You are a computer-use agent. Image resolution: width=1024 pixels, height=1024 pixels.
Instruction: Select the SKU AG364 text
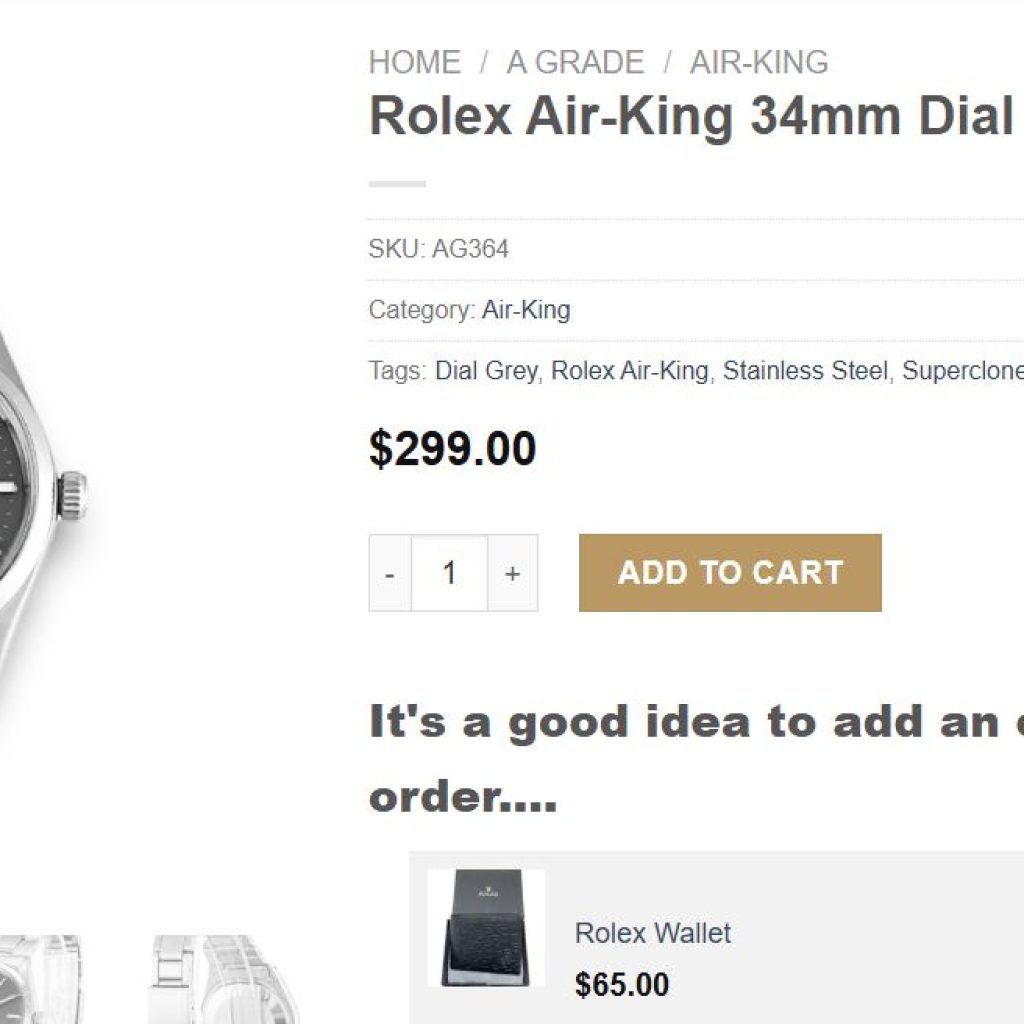[x=440, y=250]
